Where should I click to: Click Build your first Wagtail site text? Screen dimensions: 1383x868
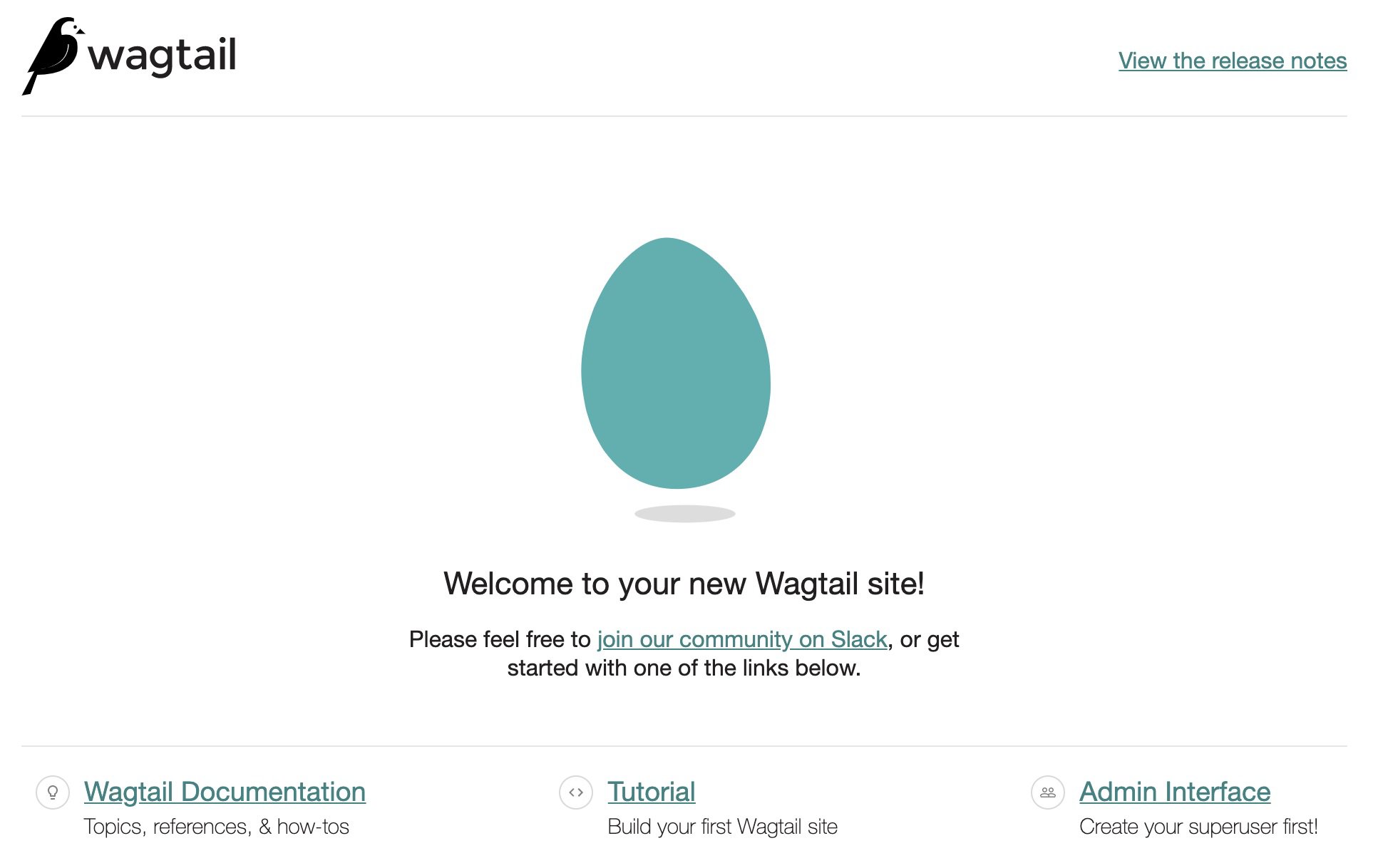(x=722, y=827)
